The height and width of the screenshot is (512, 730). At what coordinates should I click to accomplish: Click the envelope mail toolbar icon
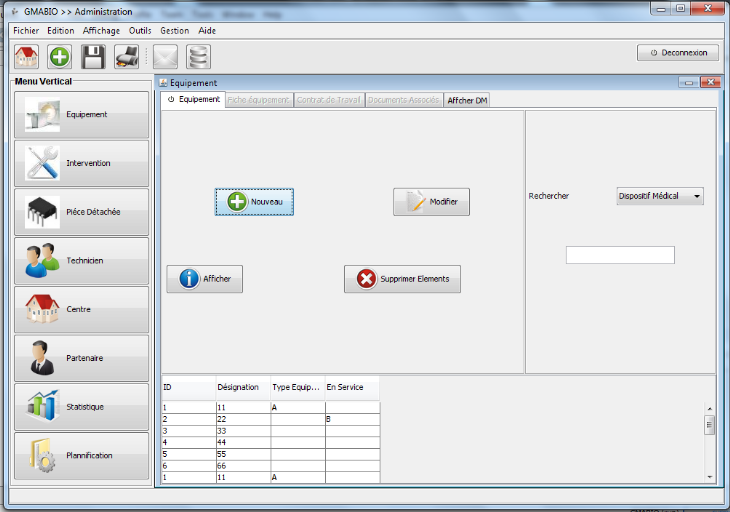pyautogui.click(x=165, y=57)
